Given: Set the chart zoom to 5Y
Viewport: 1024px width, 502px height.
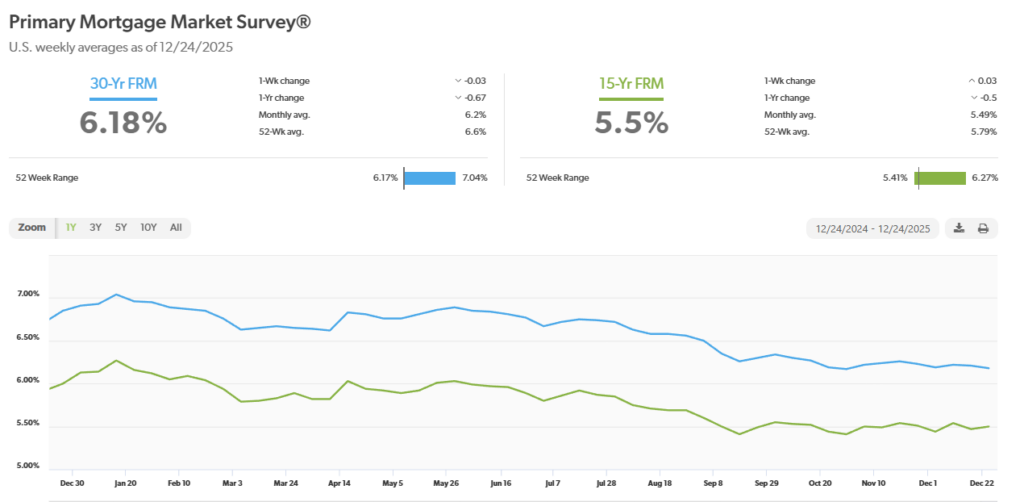Looking at the screenshot, I should [121, 227].
